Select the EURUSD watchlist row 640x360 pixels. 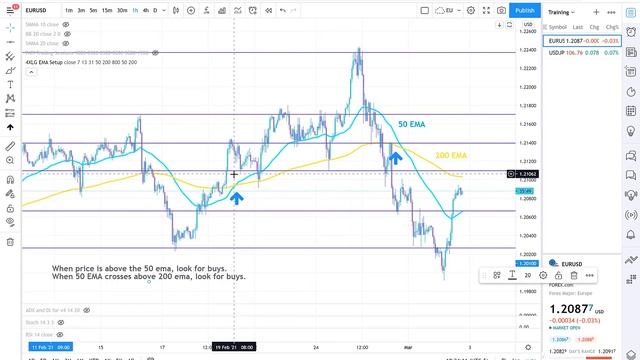[x=582, y=41]
